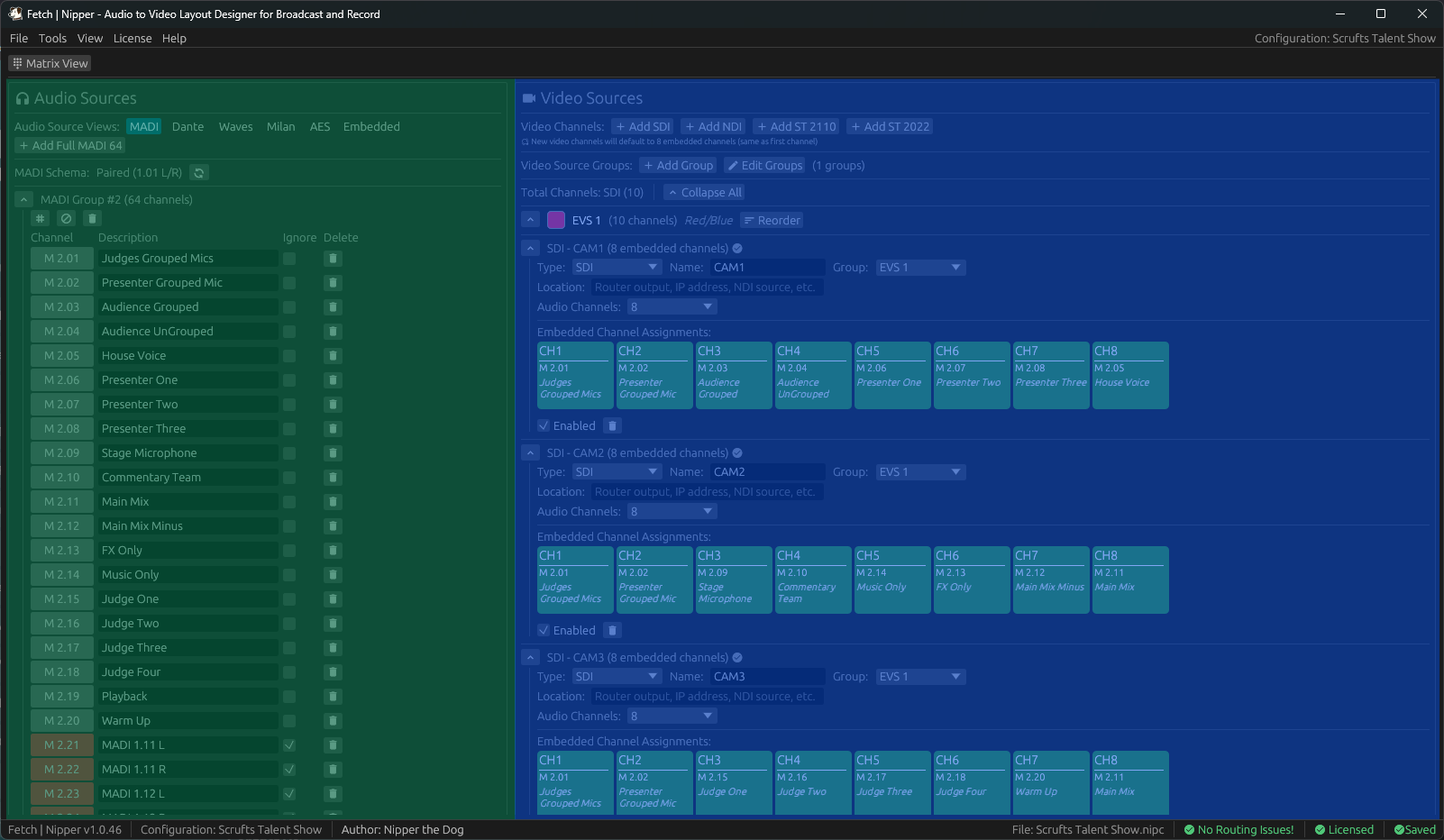The width and height of the screenshot is (1444, 840).
Task: Click the Matrix View grid icon
Action: [x=16, y=63]
